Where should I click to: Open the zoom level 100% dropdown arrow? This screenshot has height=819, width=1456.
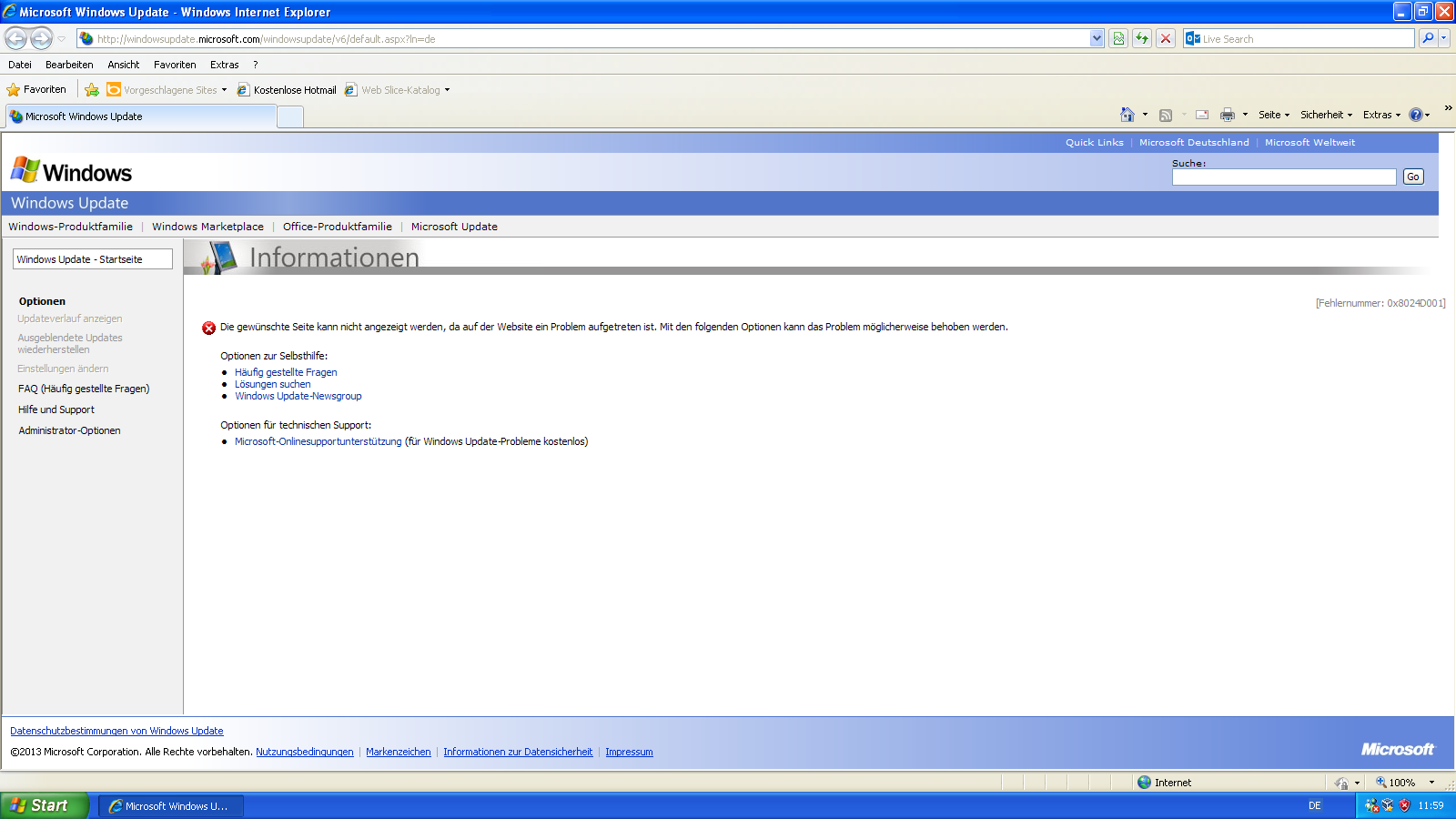coord(1431,783)
